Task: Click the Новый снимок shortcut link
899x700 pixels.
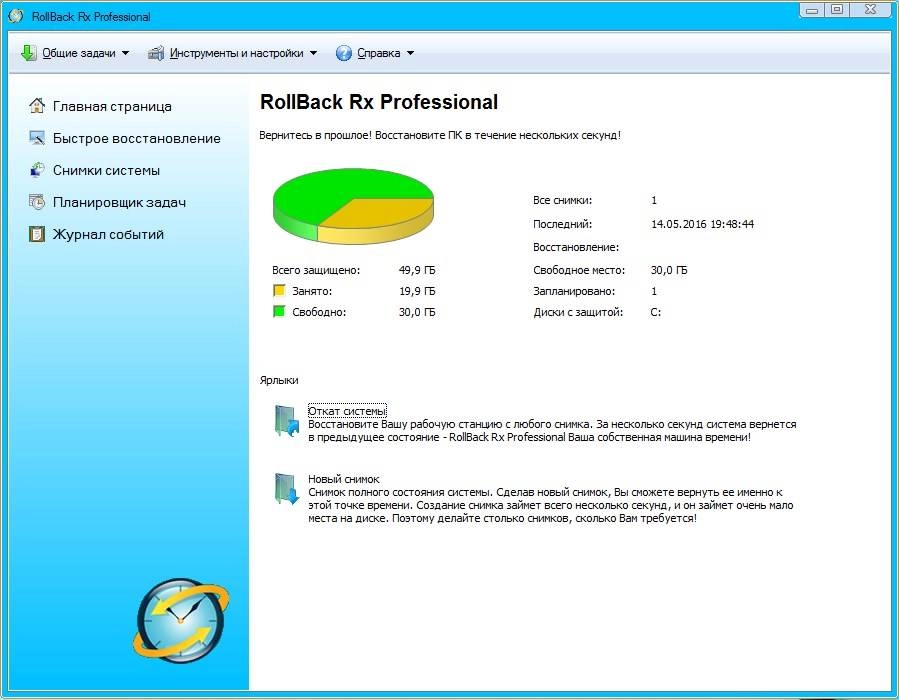Action: pos(343,479)
